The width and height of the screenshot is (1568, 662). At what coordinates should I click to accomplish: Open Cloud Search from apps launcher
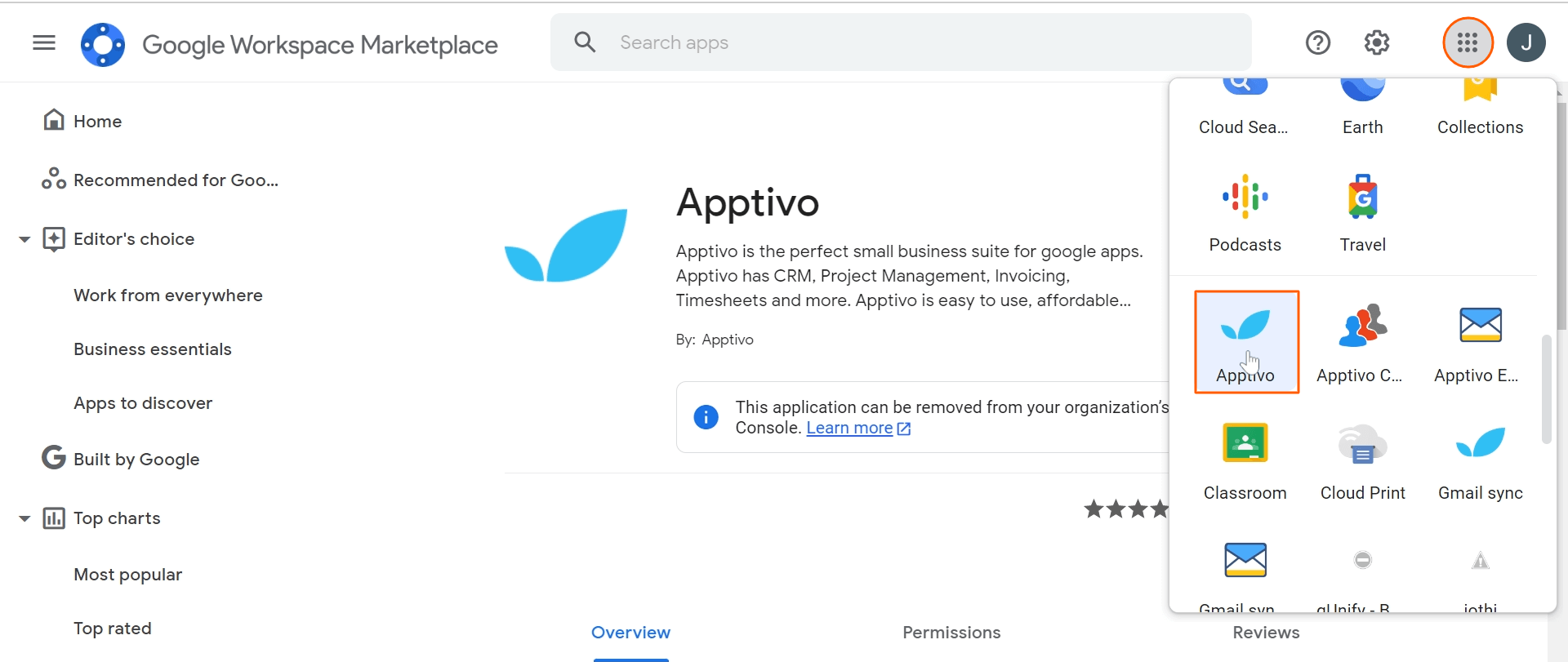1245,108
